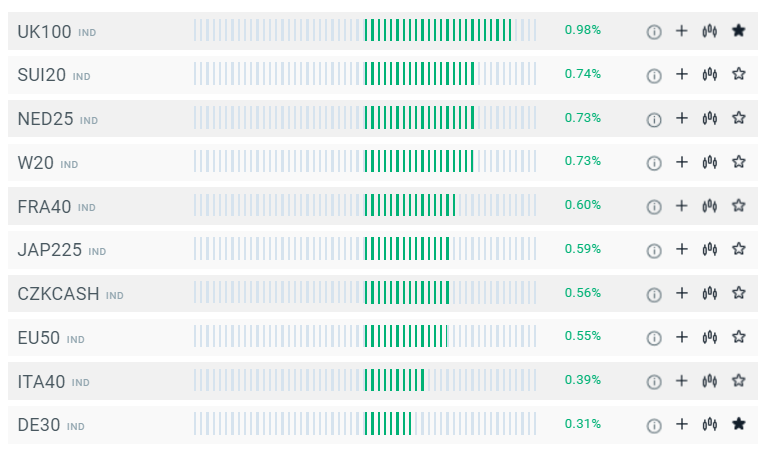The width and height of the screenshot is (770, 454).
Task: Remove DE30 from favorites star
Action: (x=739, y=424)
